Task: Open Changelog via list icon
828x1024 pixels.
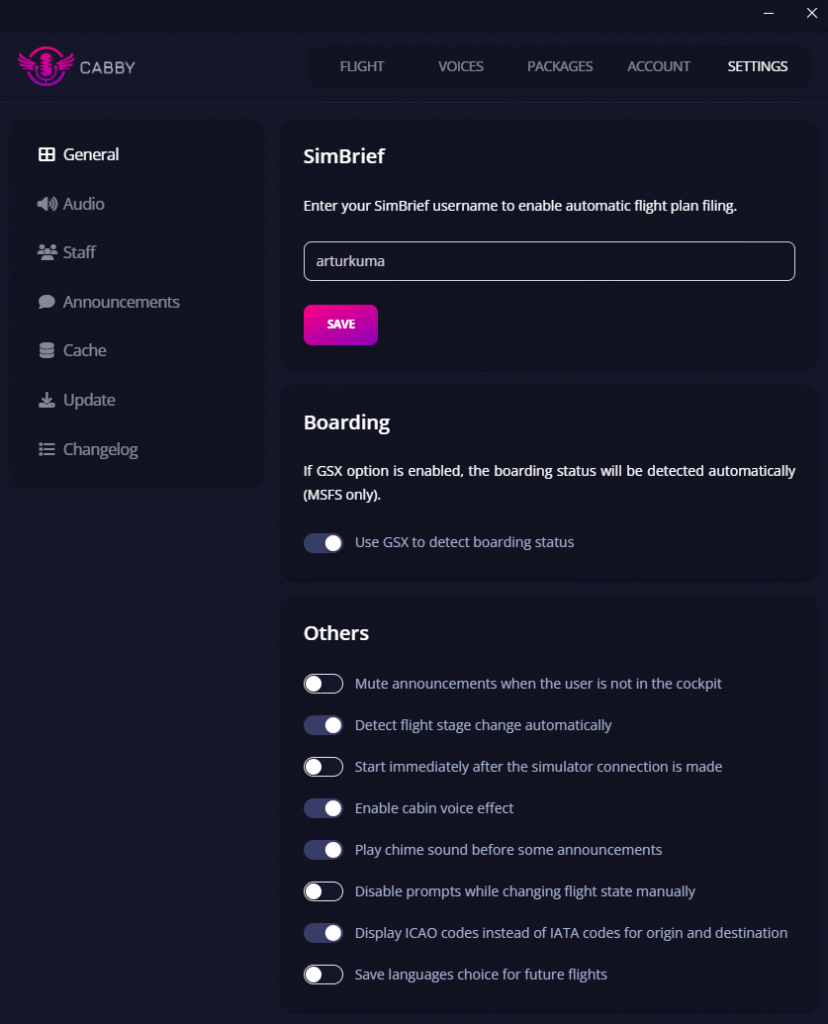Action: [46, 449]
